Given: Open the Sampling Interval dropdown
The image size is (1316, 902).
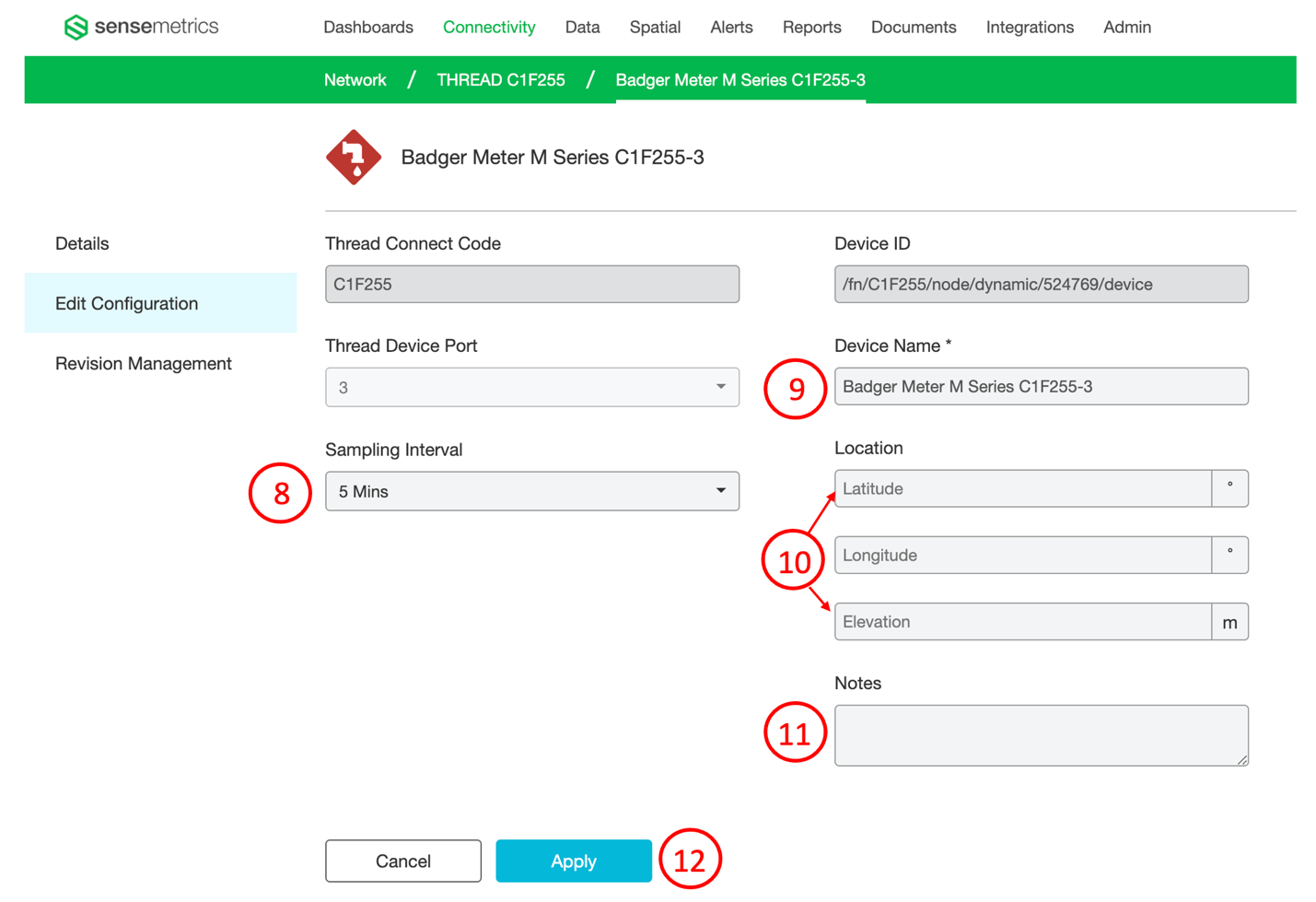Looking at the screenshot, I should coord(532,491).
